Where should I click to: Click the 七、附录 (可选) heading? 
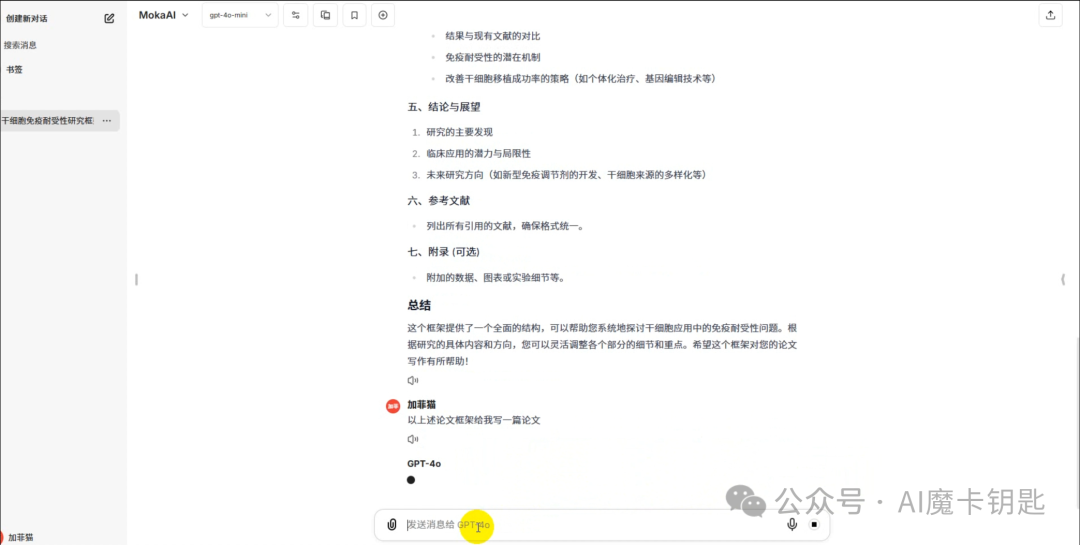(443, 252)
